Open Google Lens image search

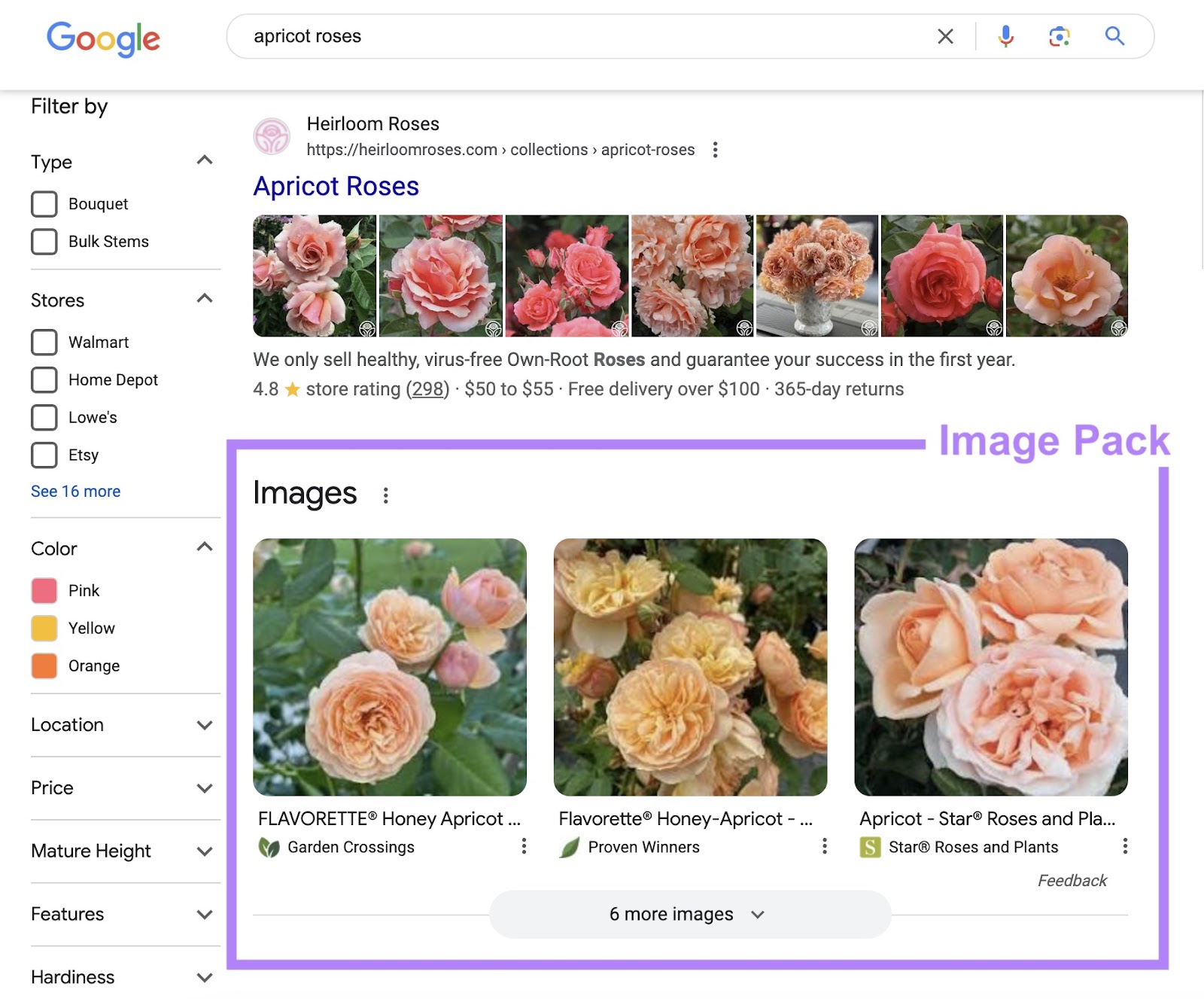point(1058,35)
